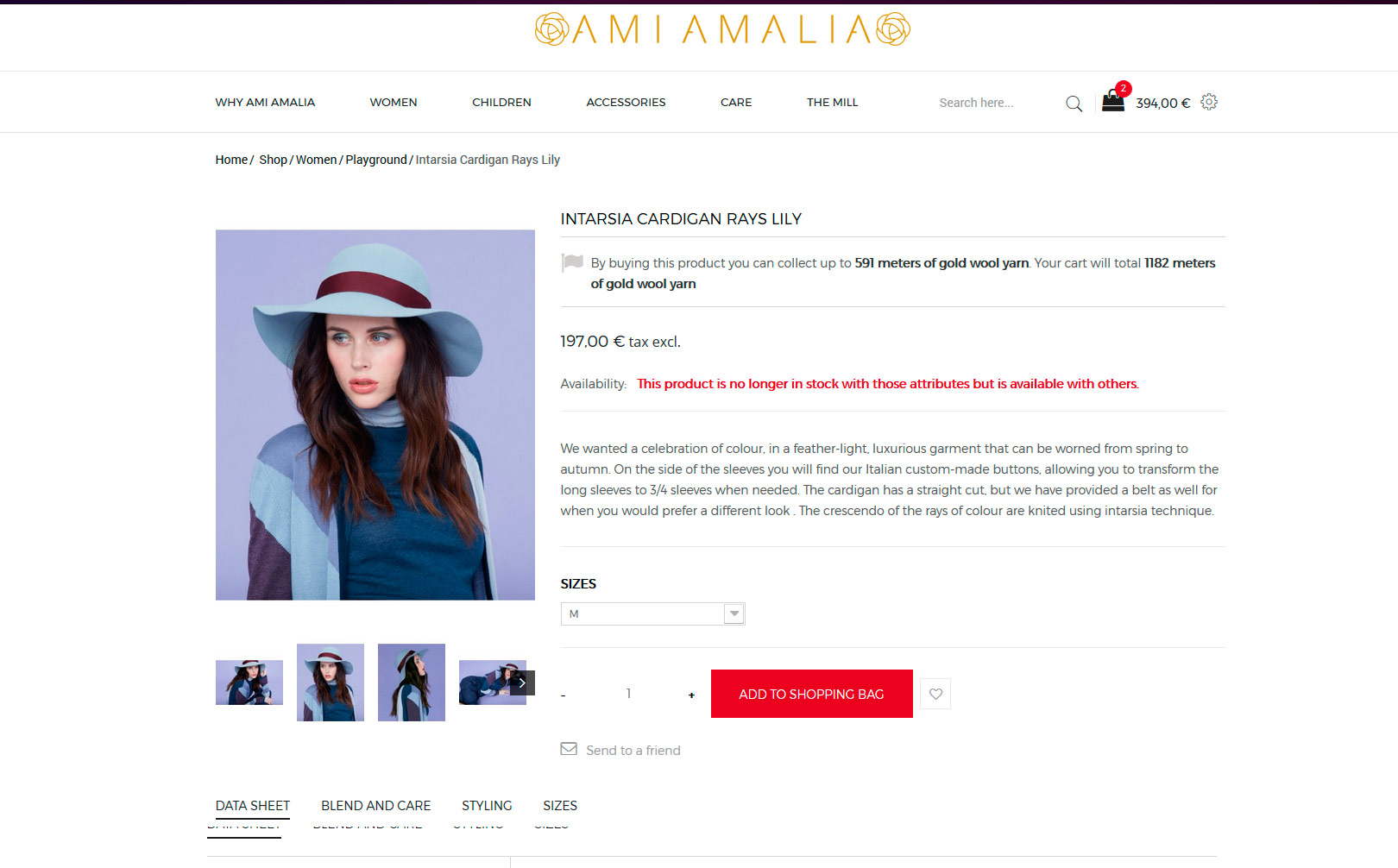Image resolution: width=1398 pixels, height=868 pixels.
Task: Switch to the Styling tab
Action: pos(487,806)
